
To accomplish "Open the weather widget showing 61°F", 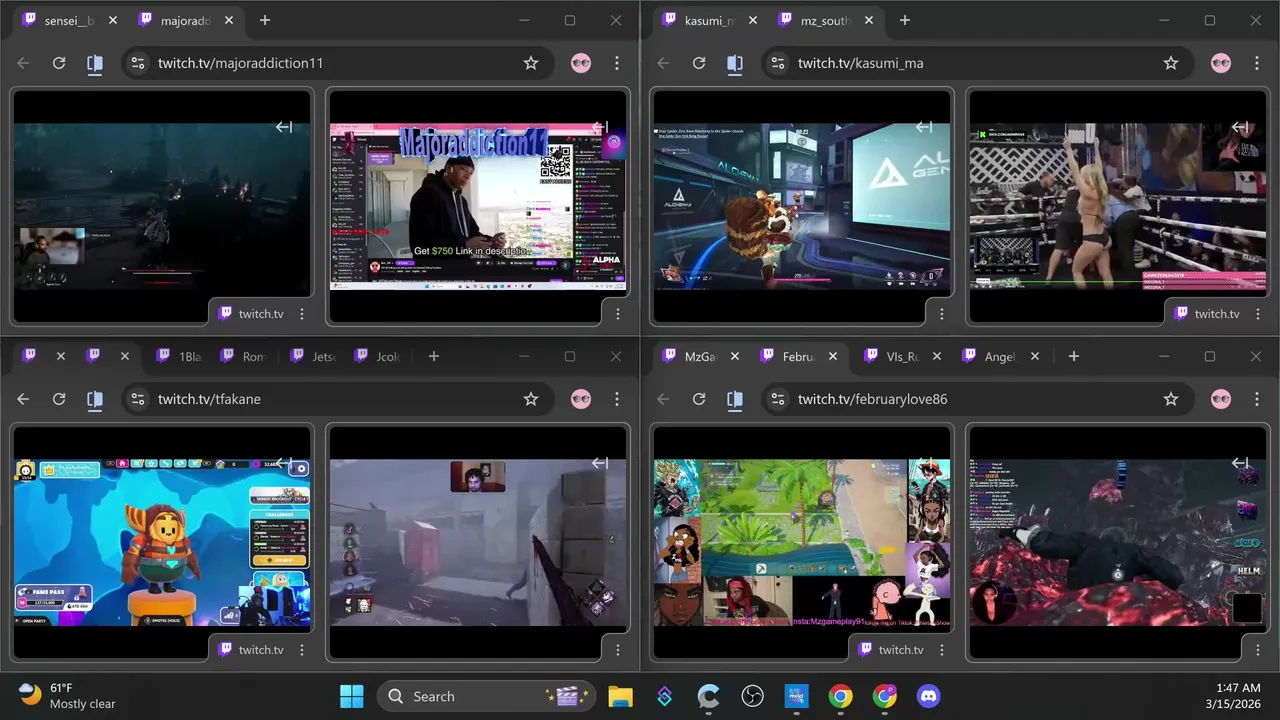I will [68, 696].
